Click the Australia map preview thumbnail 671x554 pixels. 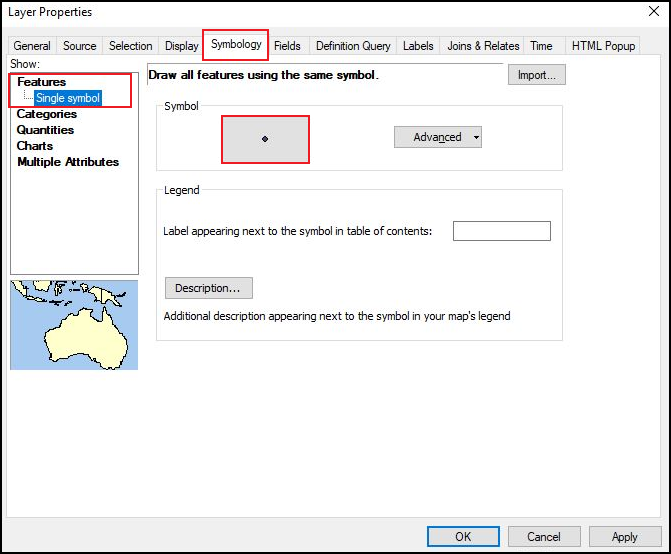[74, 325]
